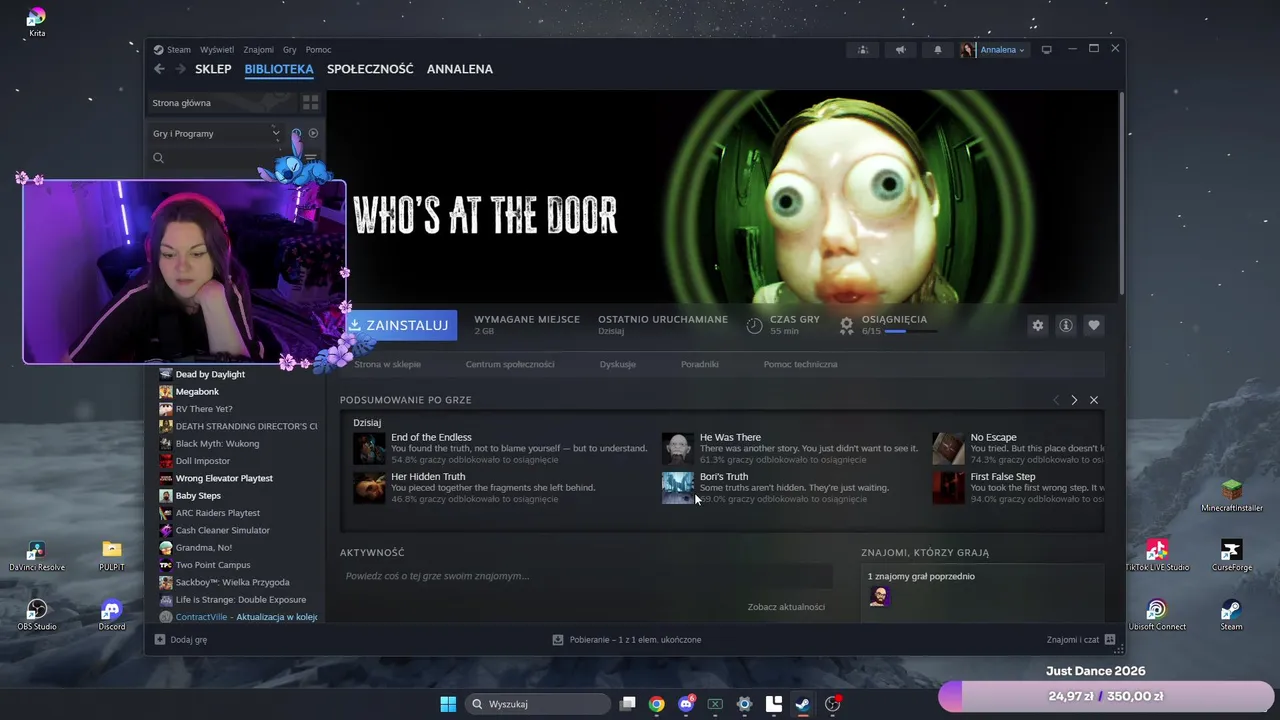Open Minecraftinstaller desktop icon
The height and width of the screenshot is (720, 1280).
pyautogui.click(x=1231, y=496)
